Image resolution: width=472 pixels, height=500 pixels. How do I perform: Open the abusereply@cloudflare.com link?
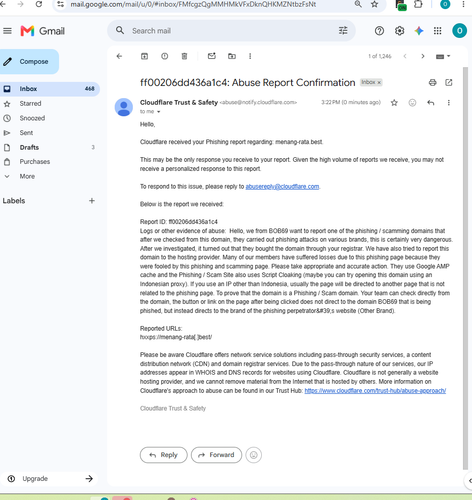pyautogui.click(x=282, y=187)
